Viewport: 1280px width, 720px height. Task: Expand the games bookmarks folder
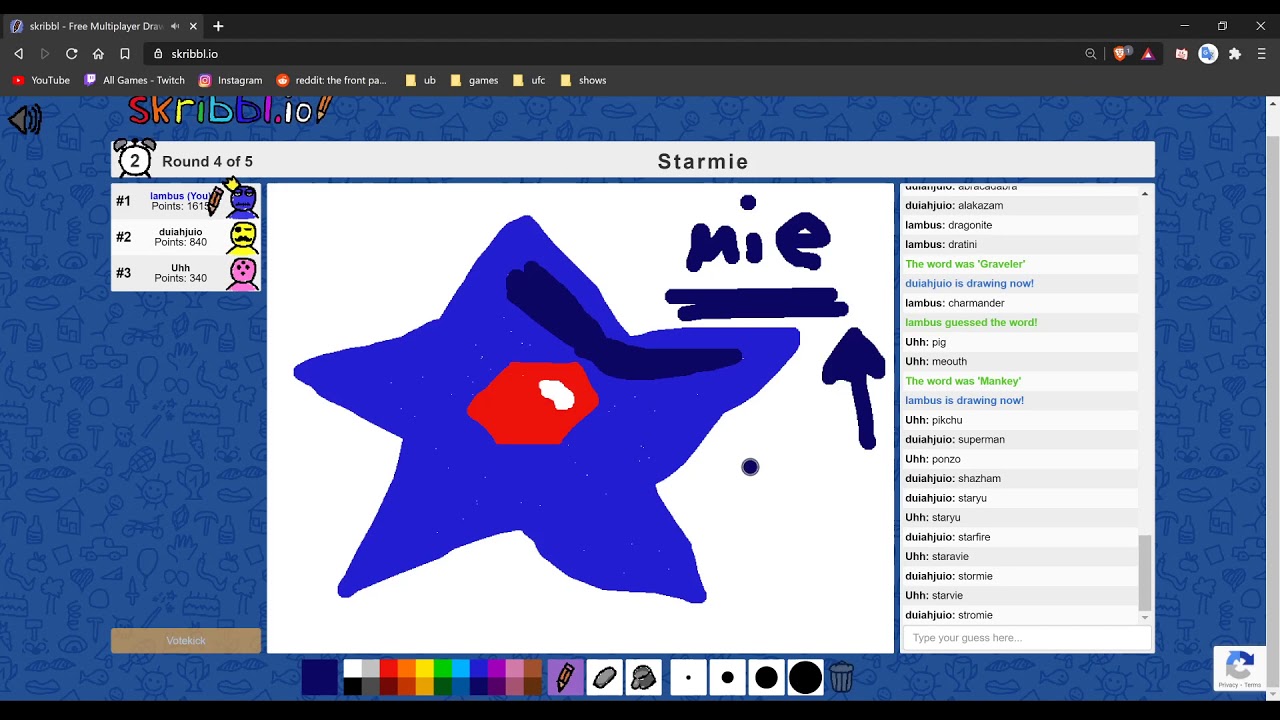tap(475, 80)
